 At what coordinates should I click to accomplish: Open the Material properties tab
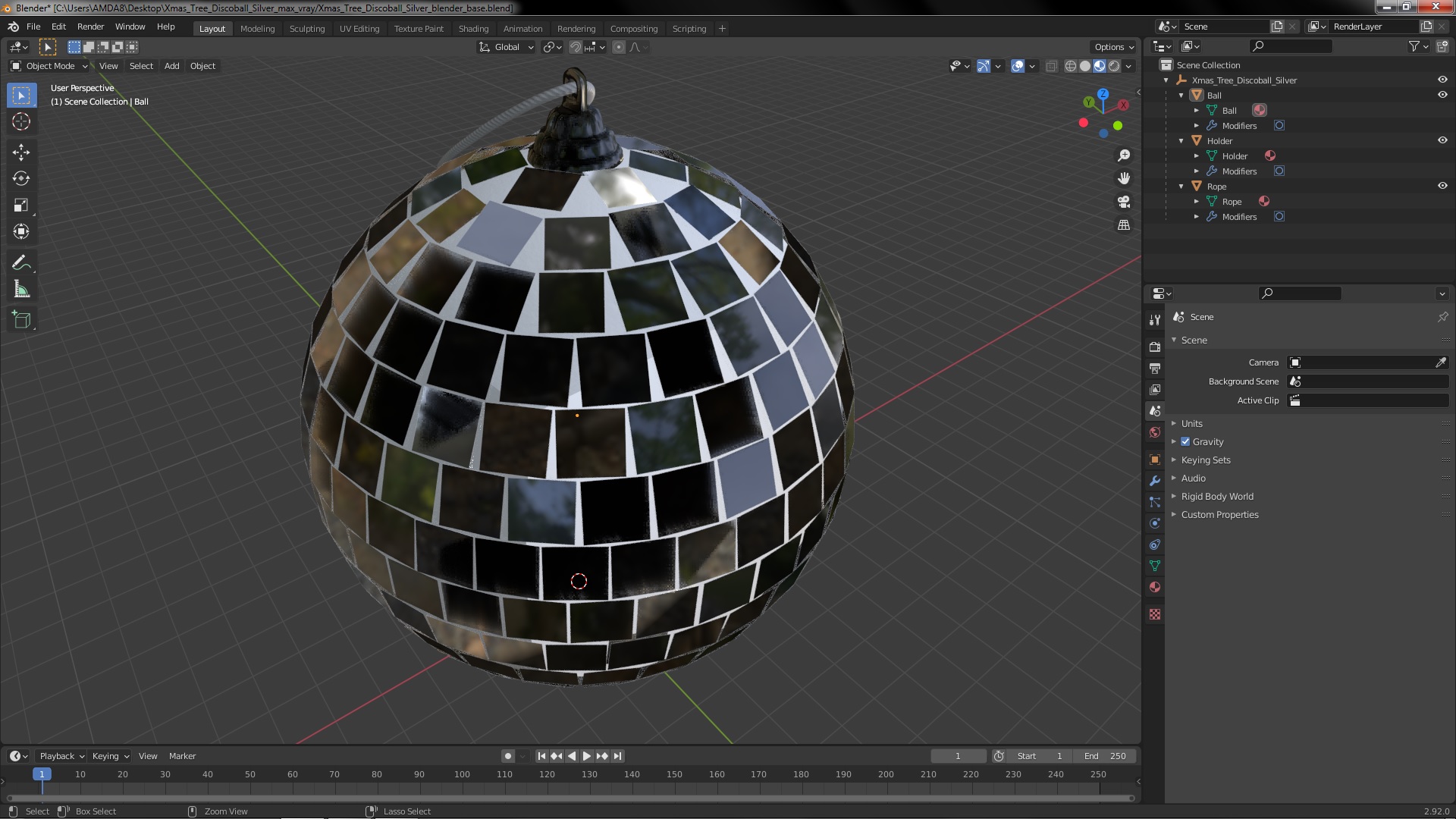coord(1155,587)
